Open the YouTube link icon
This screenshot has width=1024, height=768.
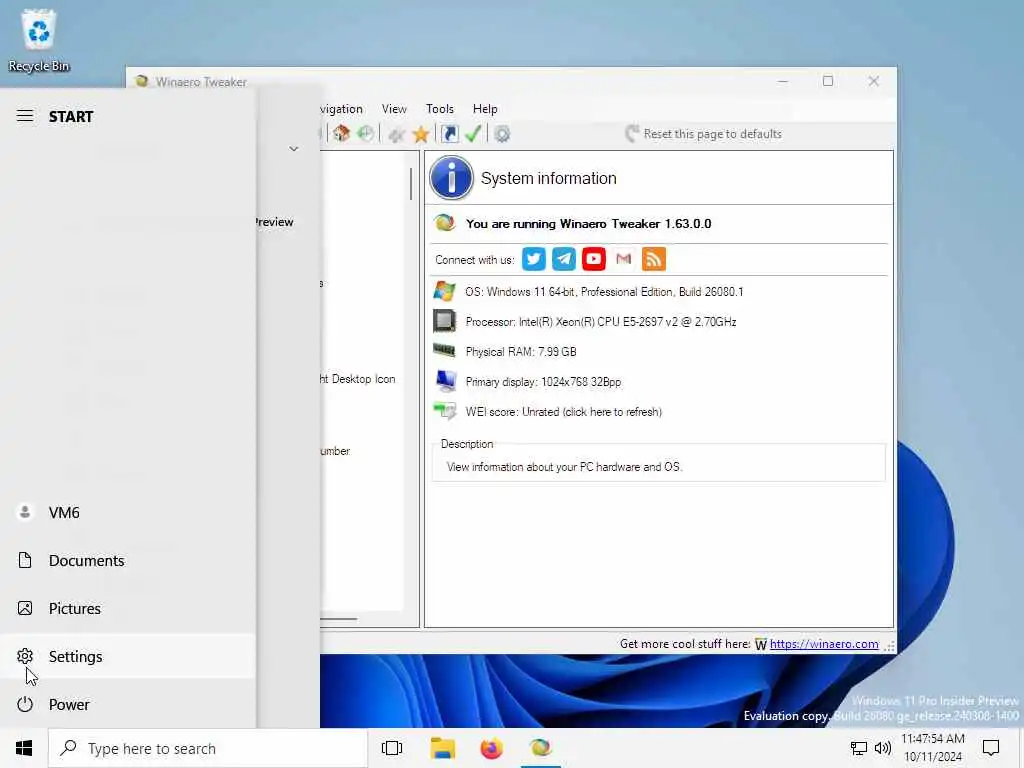pos(594,259)
